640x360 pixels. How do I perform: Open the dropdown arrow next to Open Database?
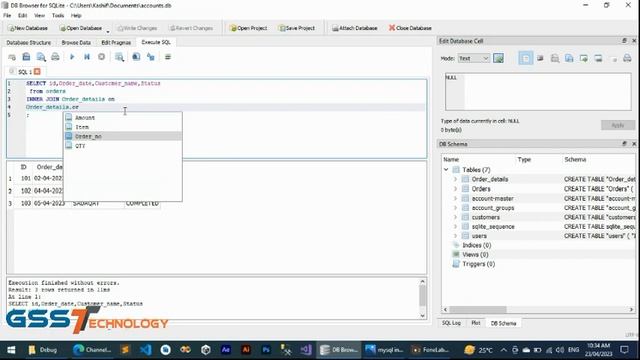pos(108,31)
